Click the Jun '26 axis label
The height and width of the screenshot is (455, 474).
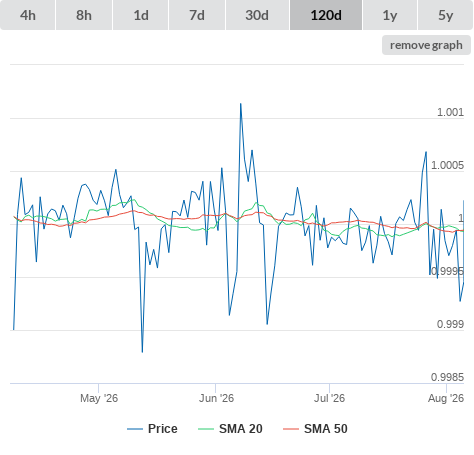[x=216, y=398]
